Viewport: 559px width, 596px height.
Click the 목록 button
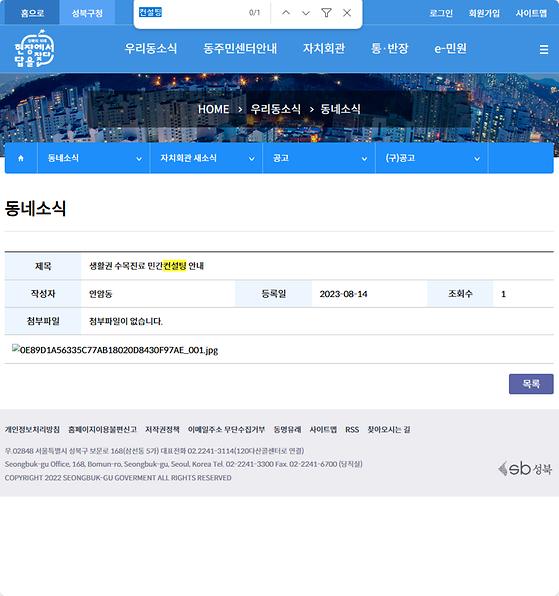pos(531,384)
